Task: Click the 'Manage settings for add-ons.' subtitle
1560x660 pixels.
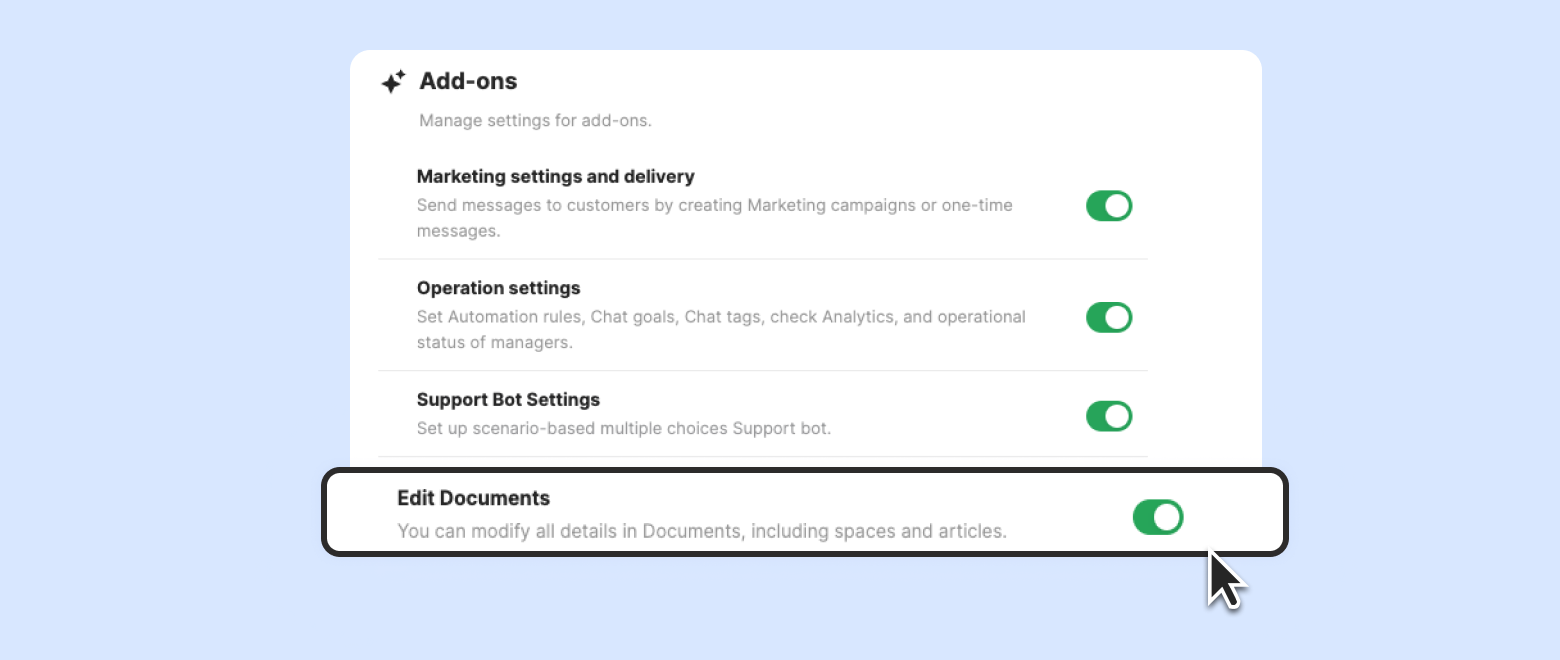Action: click(535, 121)
